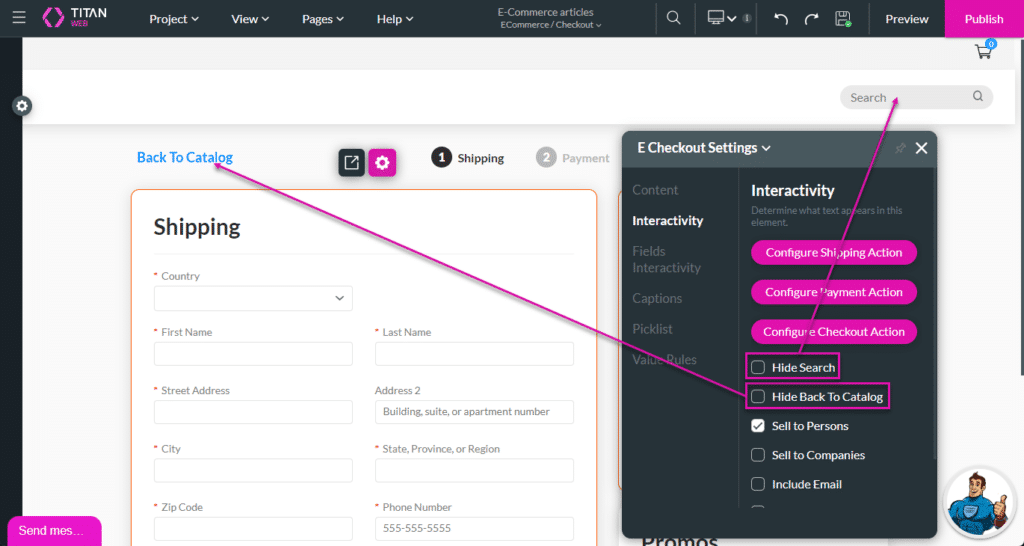
Task: Open the device view selector dropdown
Action: pyautogui.click(x=722, y=18)
